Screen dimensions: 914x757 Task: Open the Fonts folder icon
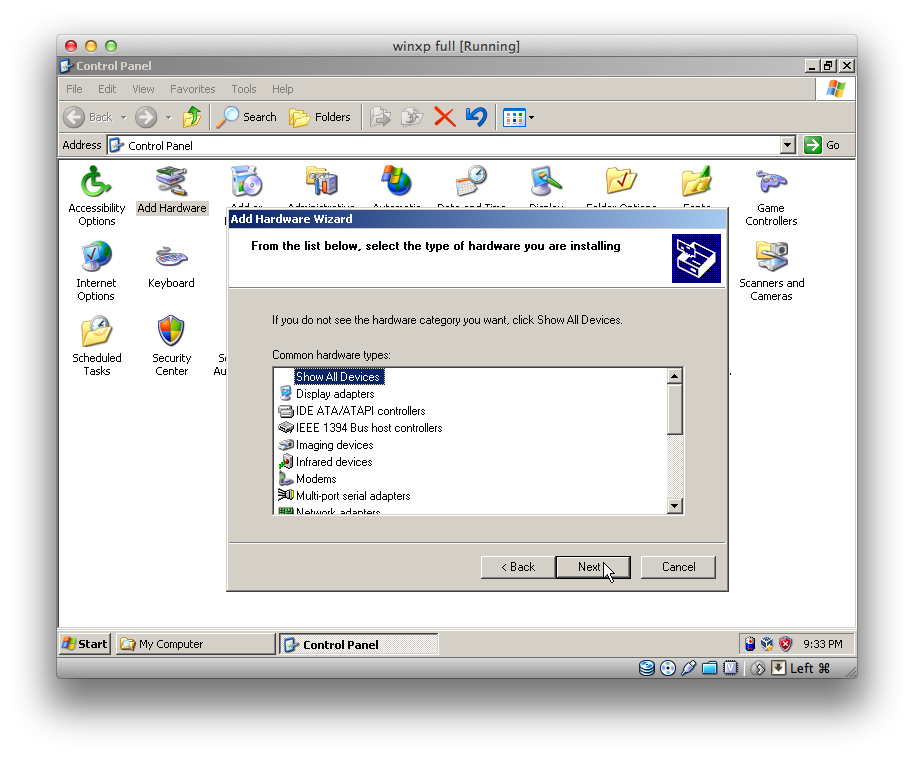(696, 181)
